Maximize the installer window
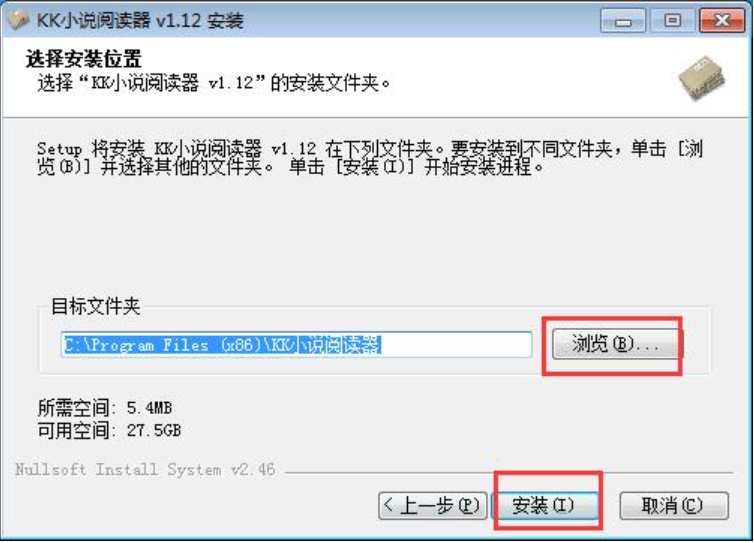 (x=672, y=21)
